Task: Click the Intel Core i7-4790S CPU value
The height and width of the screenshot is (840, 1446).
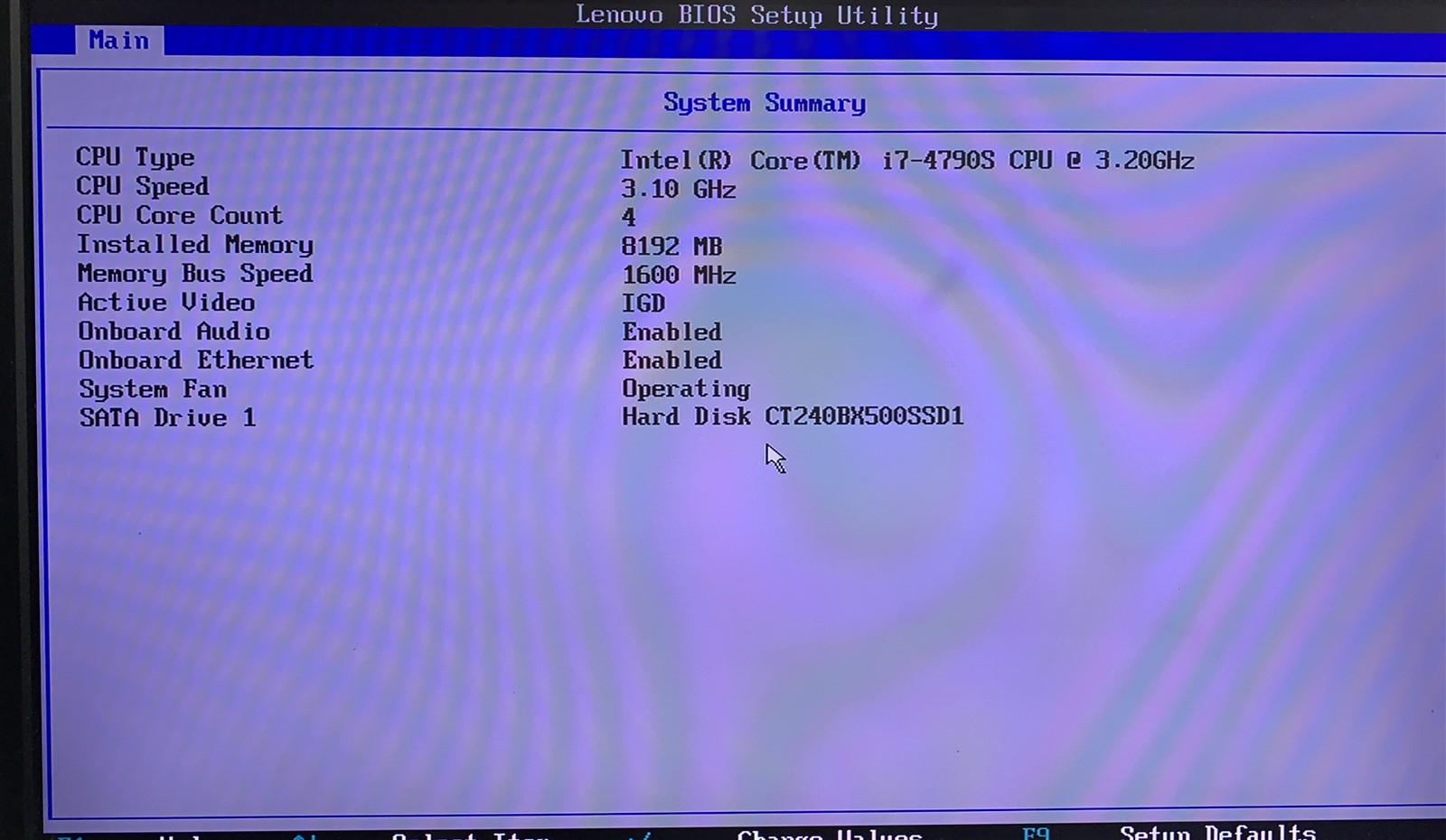Action: click(x=906, y=161)
